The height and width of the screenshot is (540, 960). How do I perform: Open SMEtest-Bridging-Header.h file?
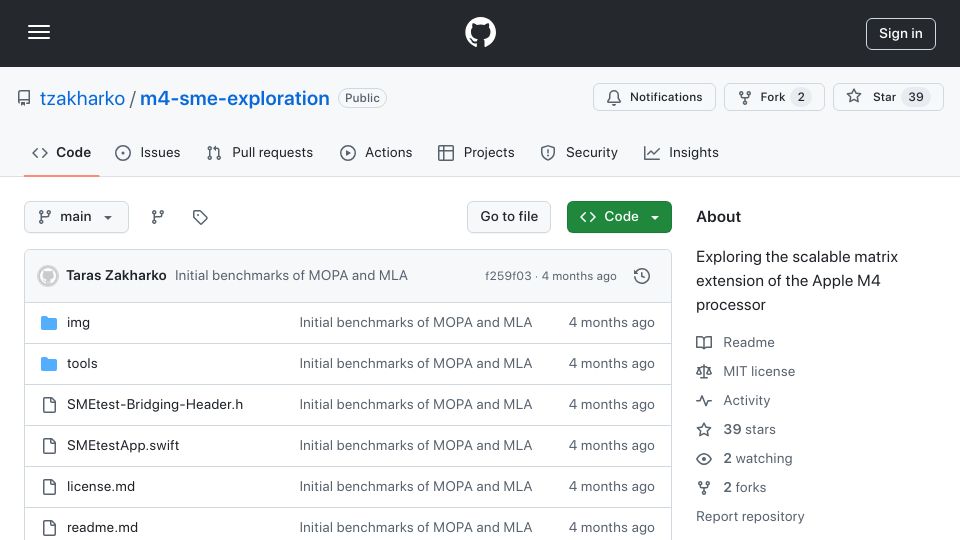click(x=155, y=405)
